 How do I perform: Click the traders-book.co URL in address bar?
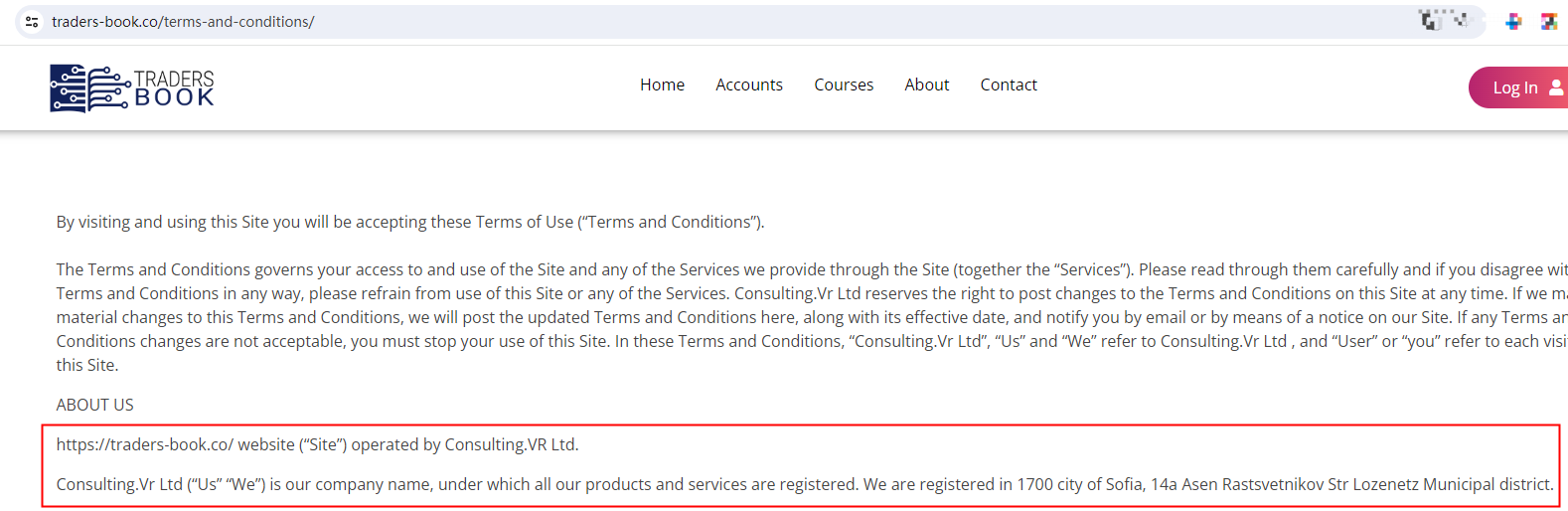(183, 22)
